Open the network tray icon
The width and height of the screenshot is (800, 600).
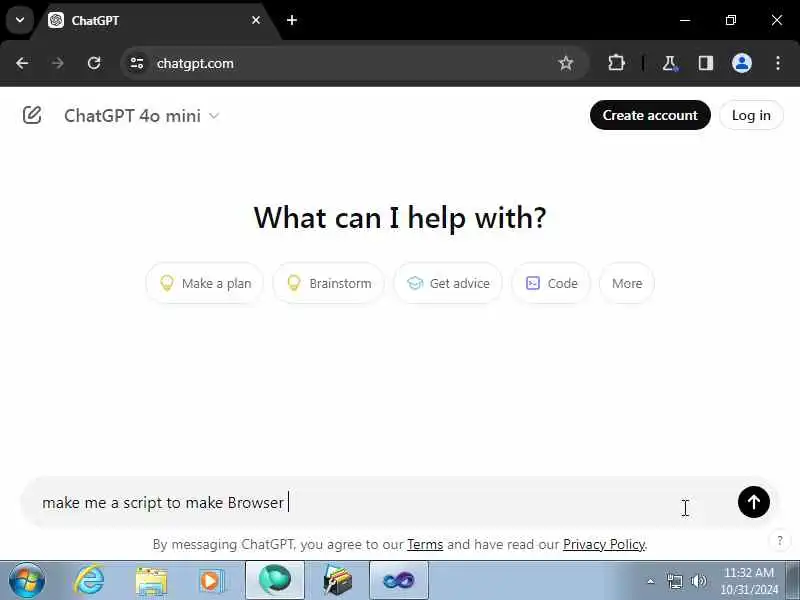tap(674, 581)
